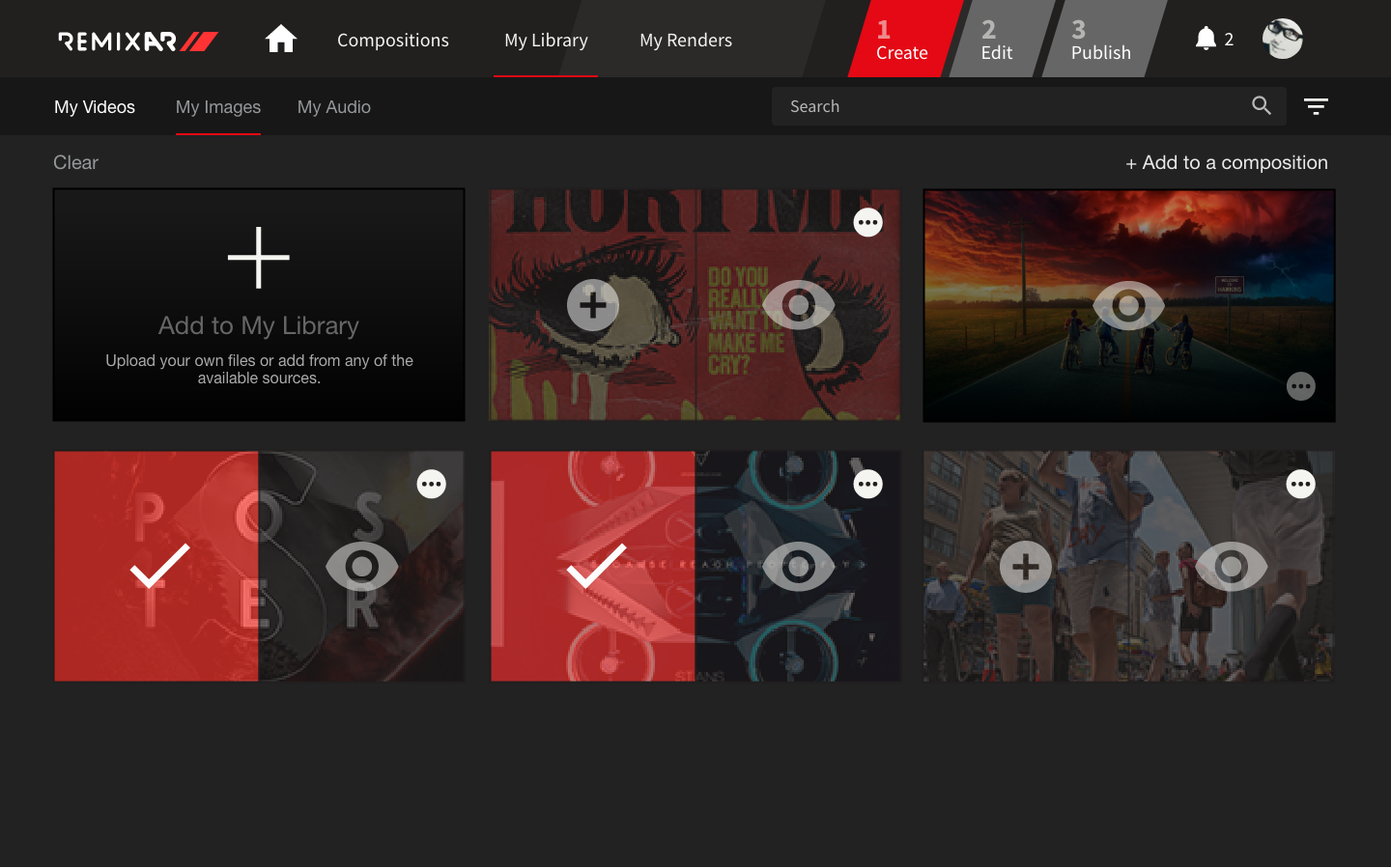This screenshot has height=868, width=1391.
Task: Open more options on the stormy sky image
Action: pyautogui.click(x=1301, y=386)
